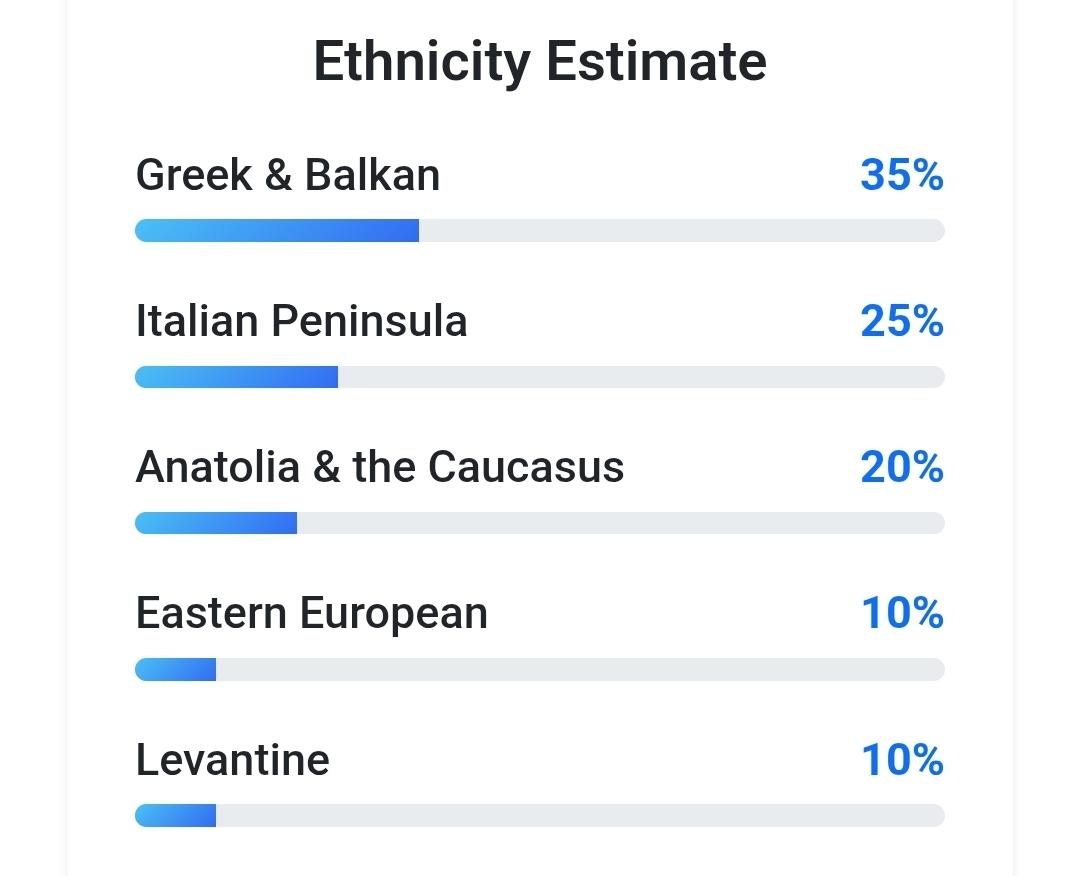Image resolution: width=1080 pixels, height=876 pixels.
Task: Click gray unfilled part of Greek & Balkan bar
Action: pos(680,231)
